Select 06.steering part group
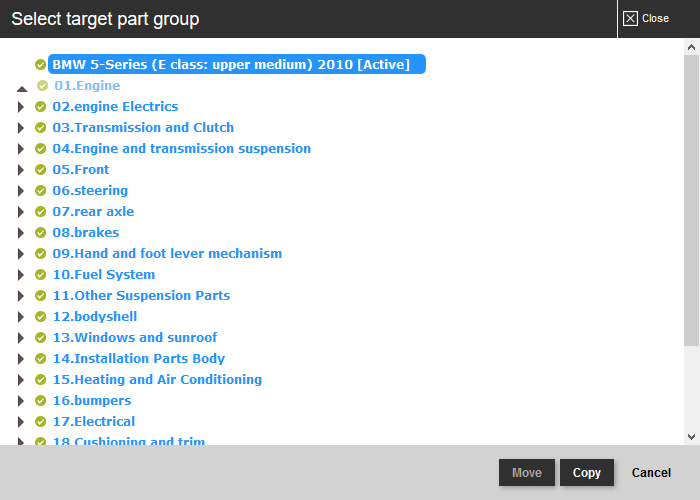 [x=90, y=190]
